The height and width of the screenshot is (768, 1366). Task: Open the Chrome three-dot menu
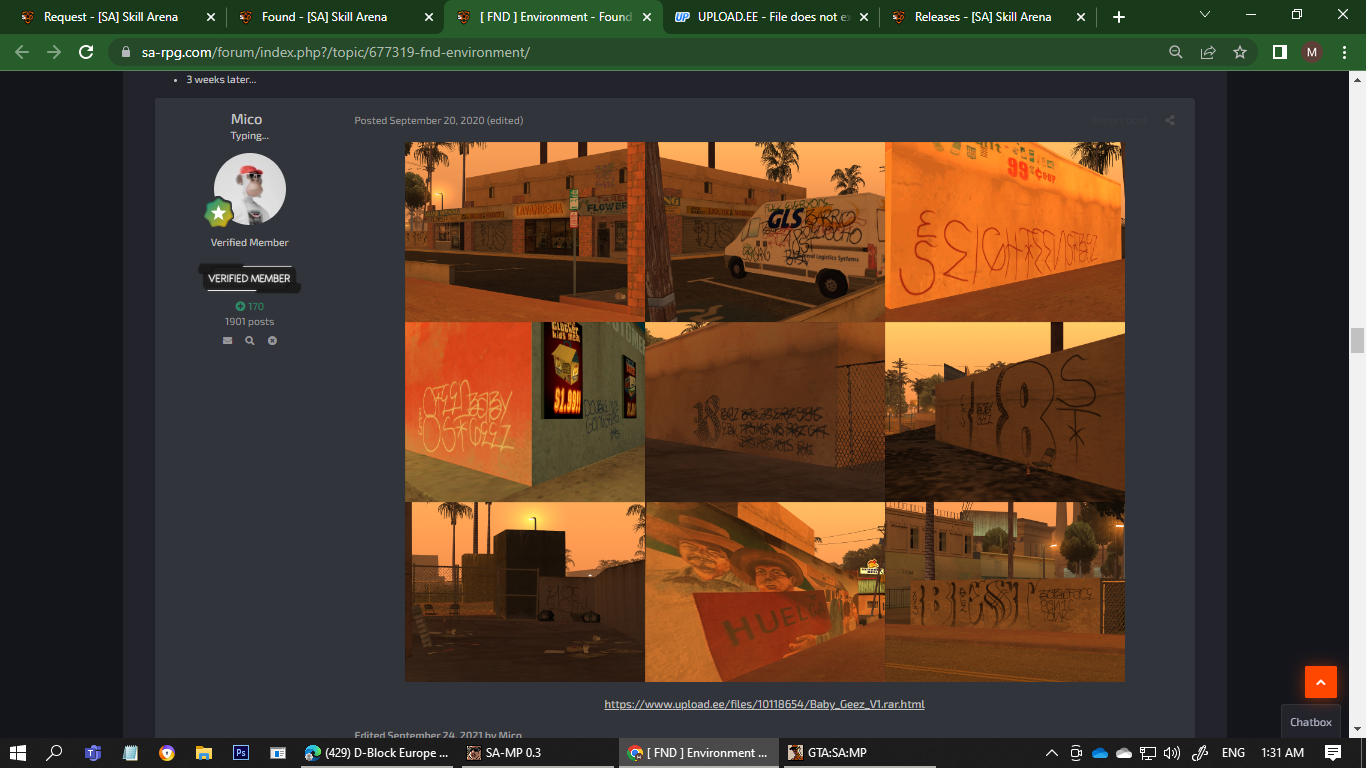tap(1344, 52)
